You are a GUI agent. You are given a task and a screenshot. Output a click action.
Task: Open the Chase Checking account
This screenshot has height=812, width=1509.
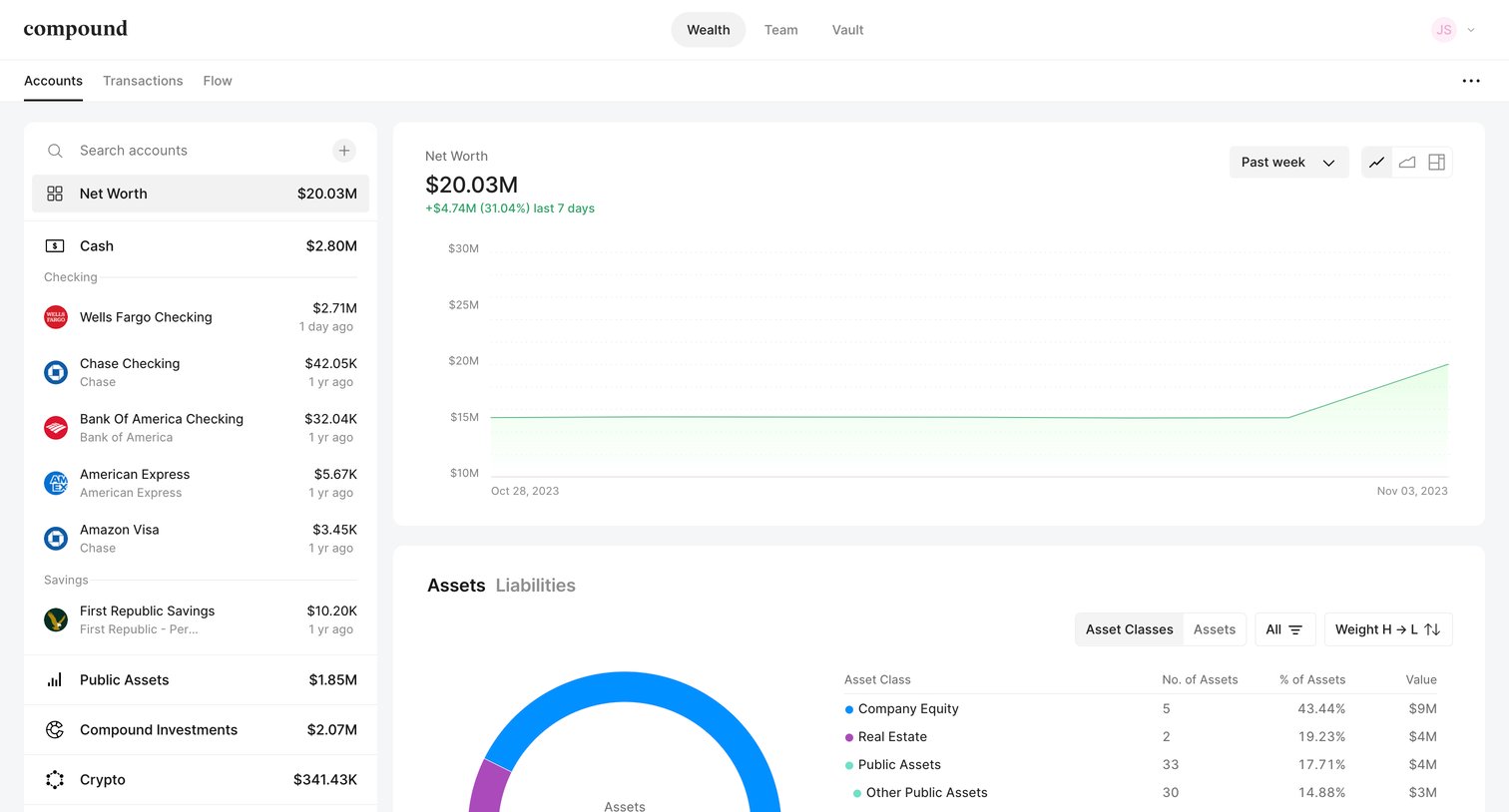coord(201,372)
